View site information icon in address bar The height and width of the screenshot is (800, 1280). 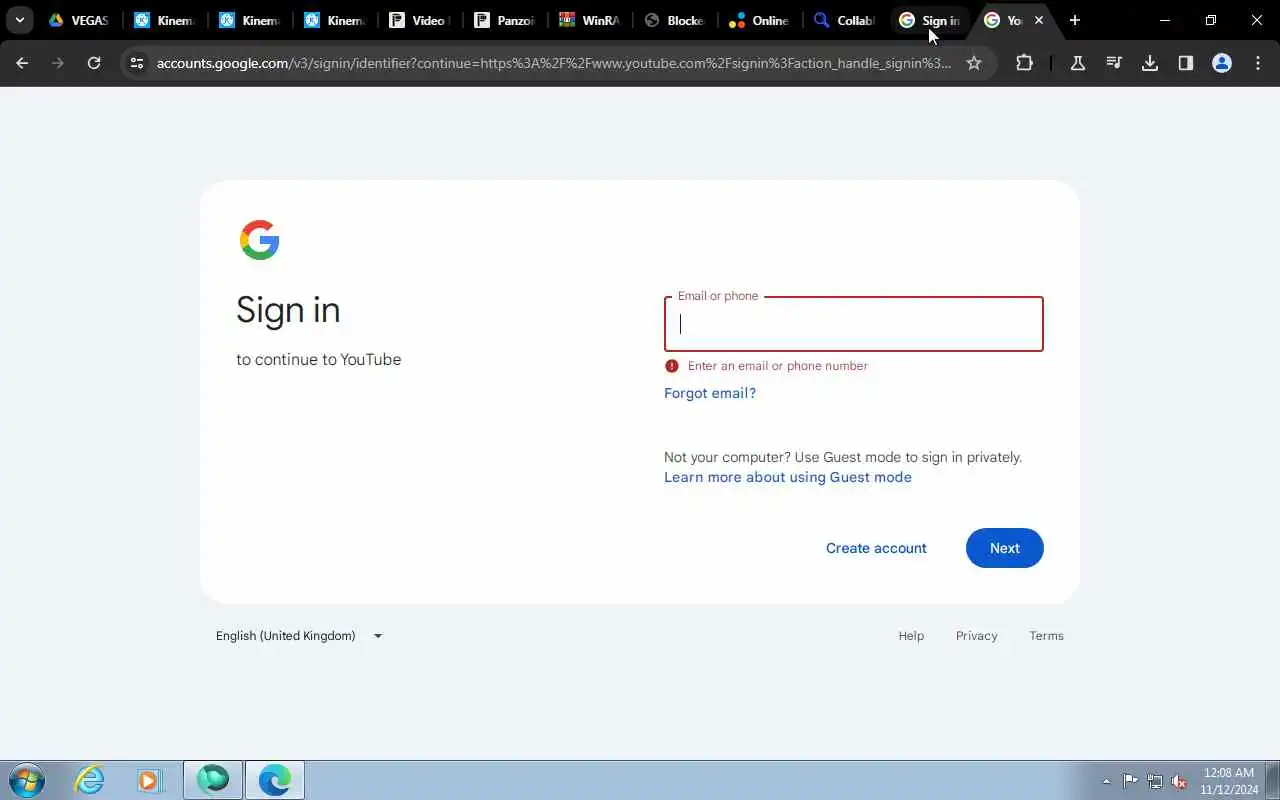pos(137,63)
